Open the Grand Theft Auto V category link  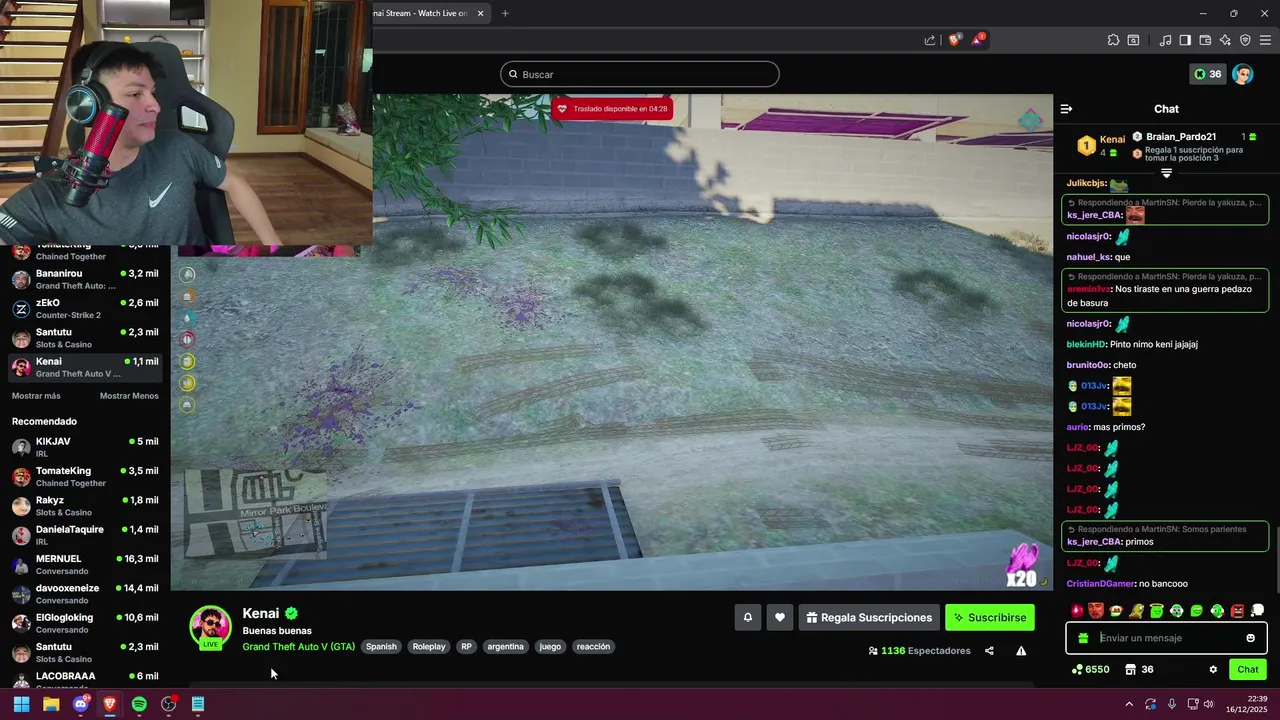298,647
